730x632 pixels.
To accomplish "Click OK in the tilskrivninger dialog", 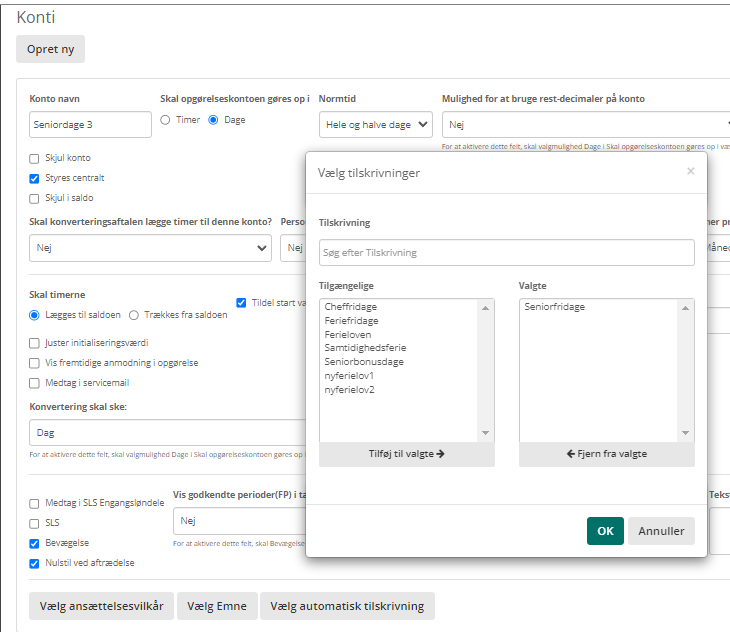I will pyautogui.click(x=605, y=531).
